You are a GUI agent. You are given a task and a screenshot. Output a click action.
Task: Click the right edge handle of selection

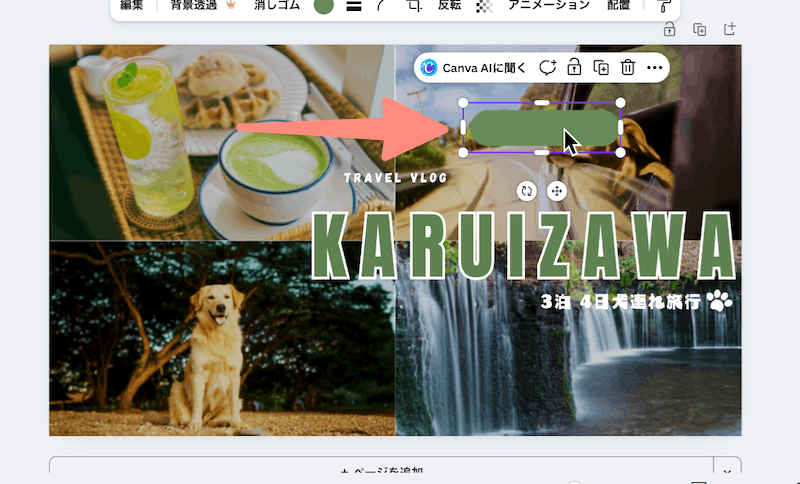tap(620, 128)
